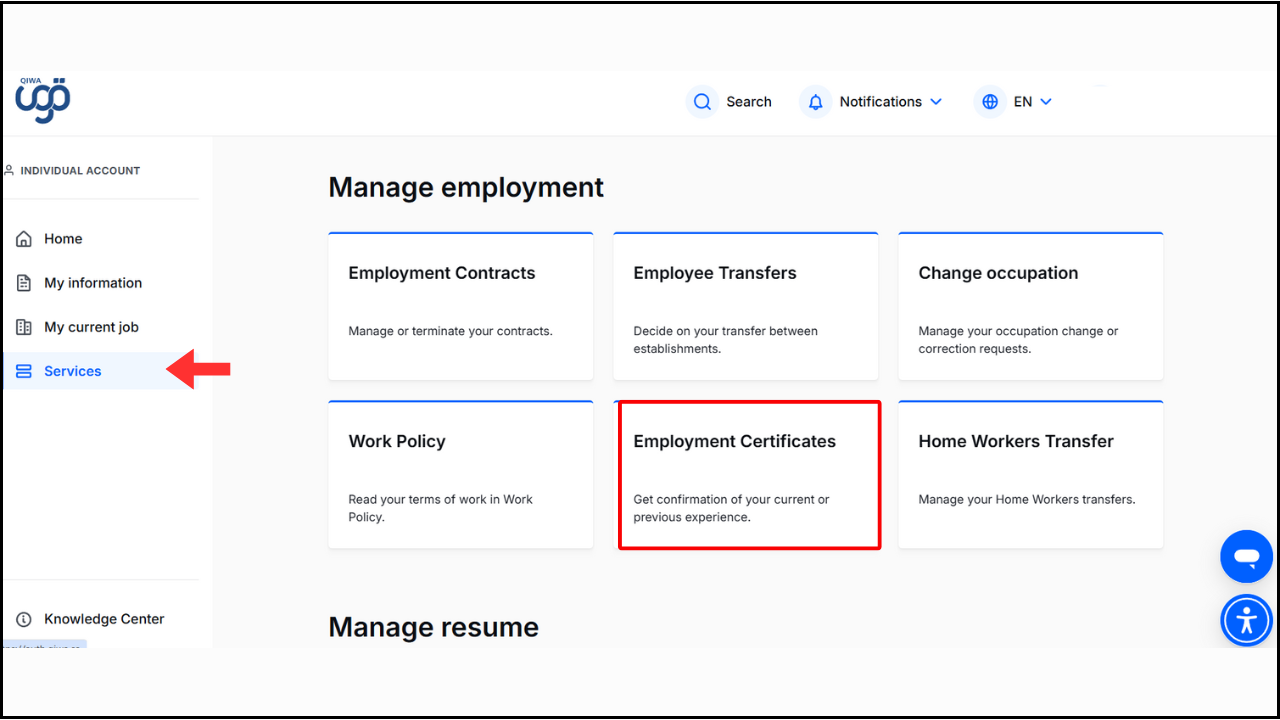Click 'Manage your Home Workers transfers.' text
1280x720 pixels.
(x=1027, y=499)
